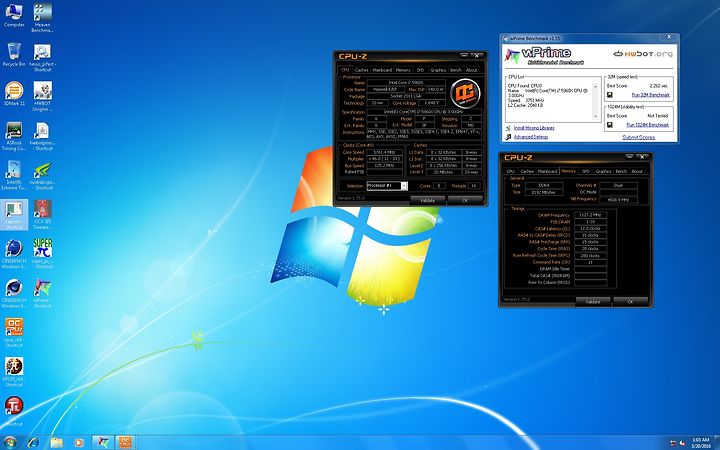The height and width of the screenshot is (450, 720).
Task: Open the hwbotprime shortcut icon
Action: tap(42, 136)
